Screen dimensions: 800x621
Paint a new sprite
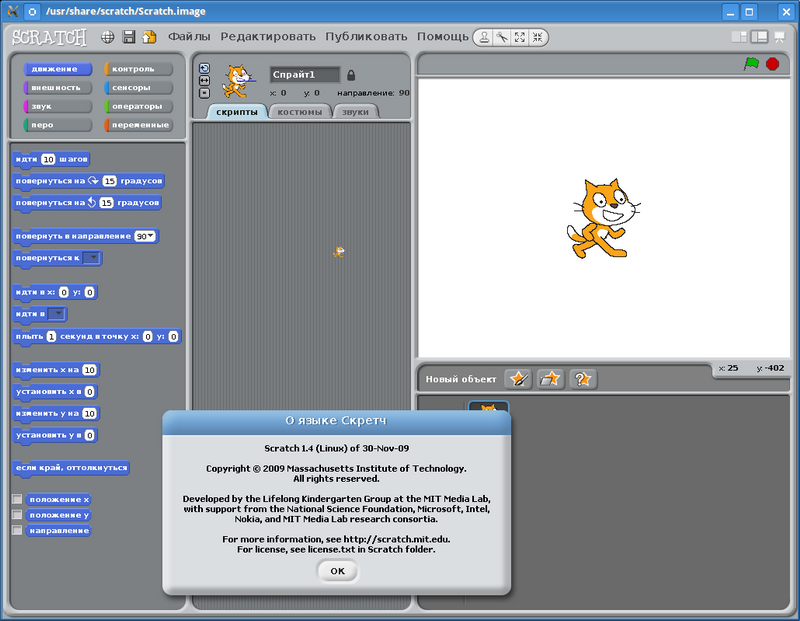point(518,379)
